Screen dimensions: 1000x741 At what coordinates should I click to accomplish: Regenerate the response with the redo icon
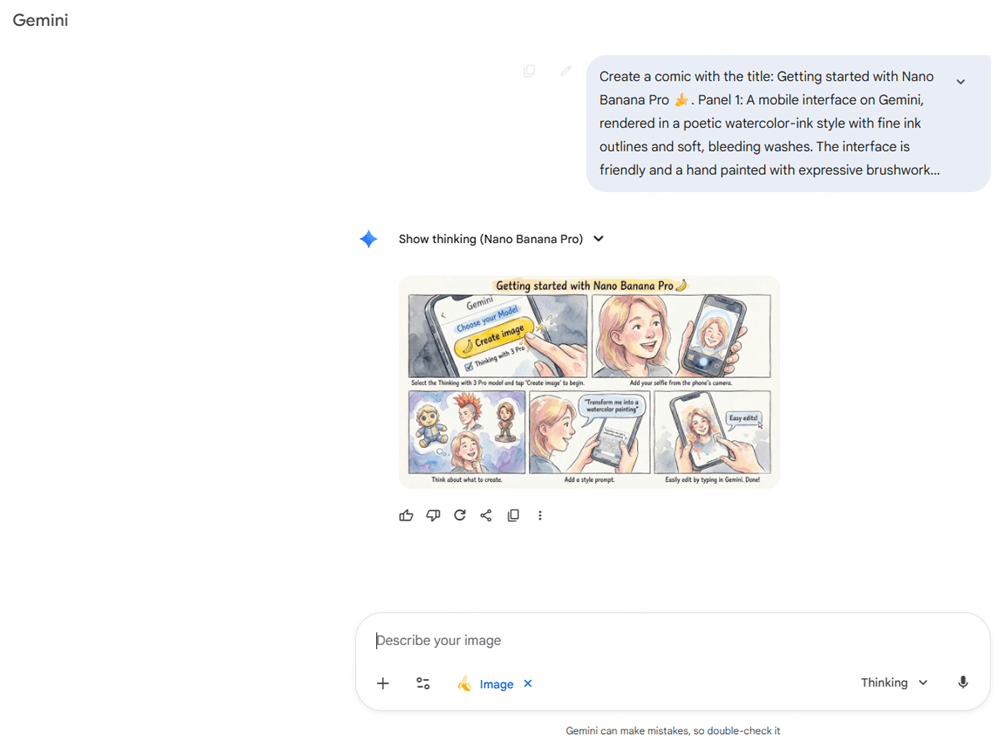point(460,516)
